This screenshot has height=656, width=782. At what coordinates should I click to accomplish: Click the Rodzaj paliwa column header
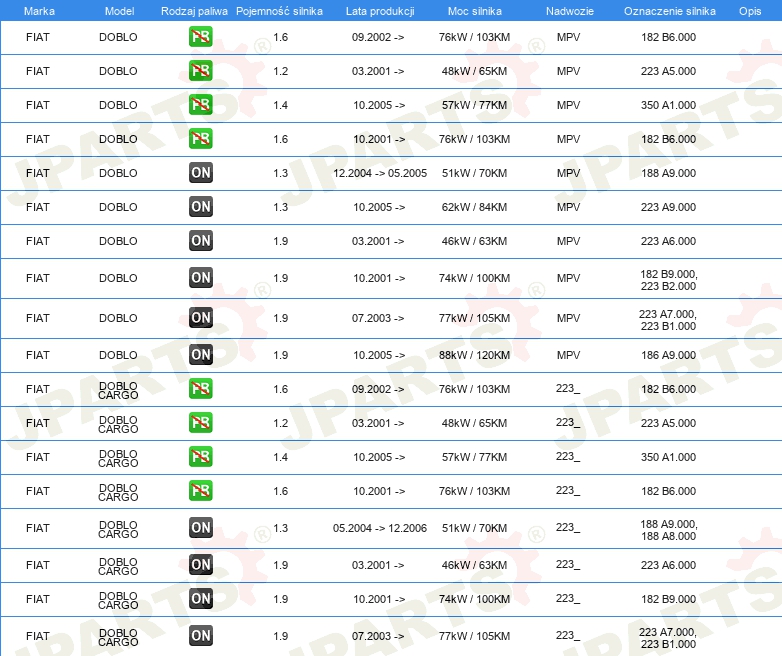(x=194, y=11)
